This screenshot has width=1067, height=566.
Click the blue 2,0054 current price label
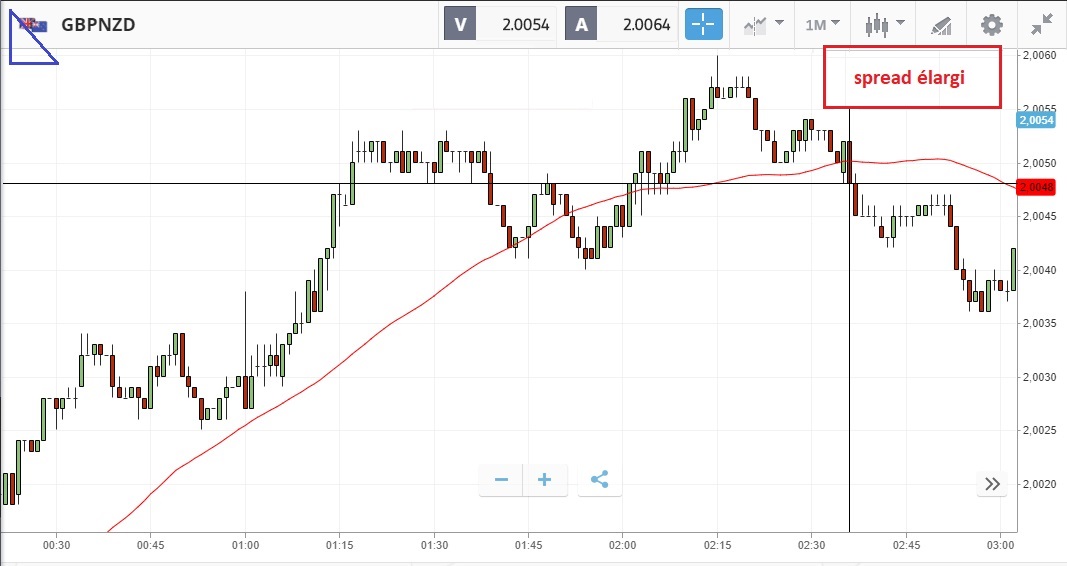tap(1035, 120)
